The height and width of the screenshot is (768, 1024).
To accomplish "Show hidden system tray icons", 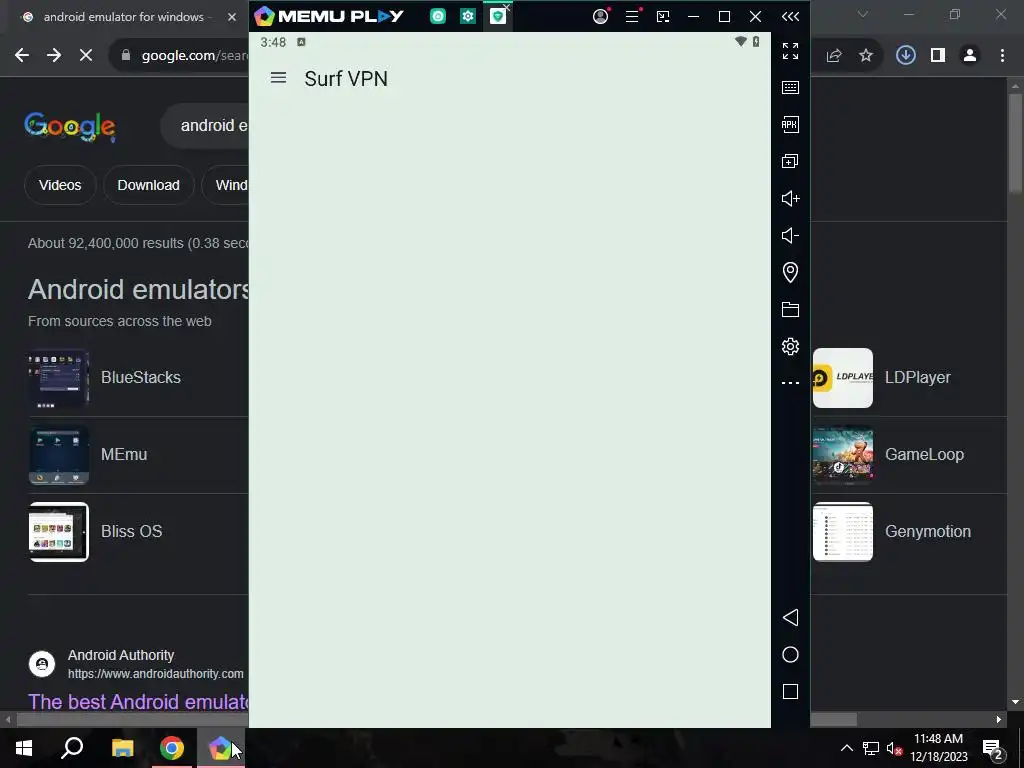I will [x=846, y=748].
